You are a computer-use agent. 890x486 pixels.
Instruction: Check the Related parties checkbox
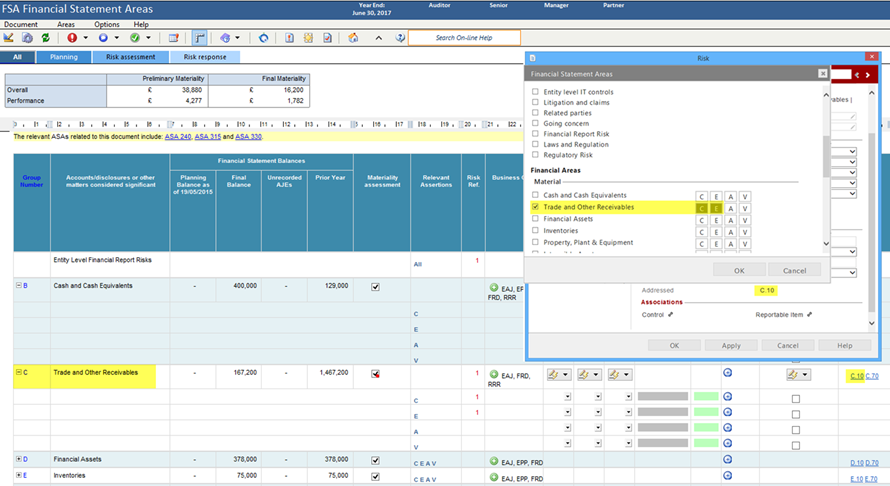(535, 112)
